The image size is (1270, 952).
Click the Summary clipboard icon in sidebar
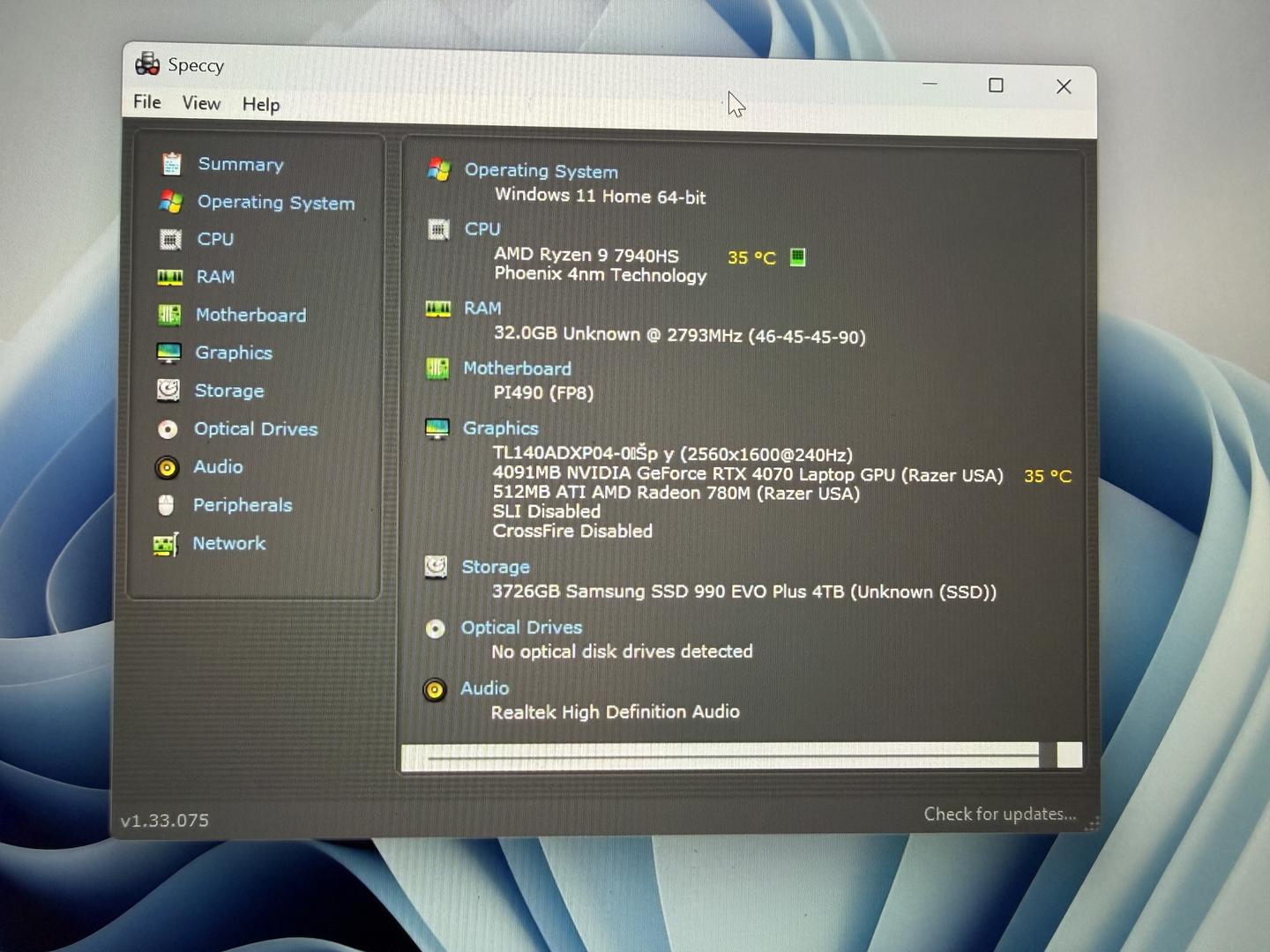click(171, 164)
